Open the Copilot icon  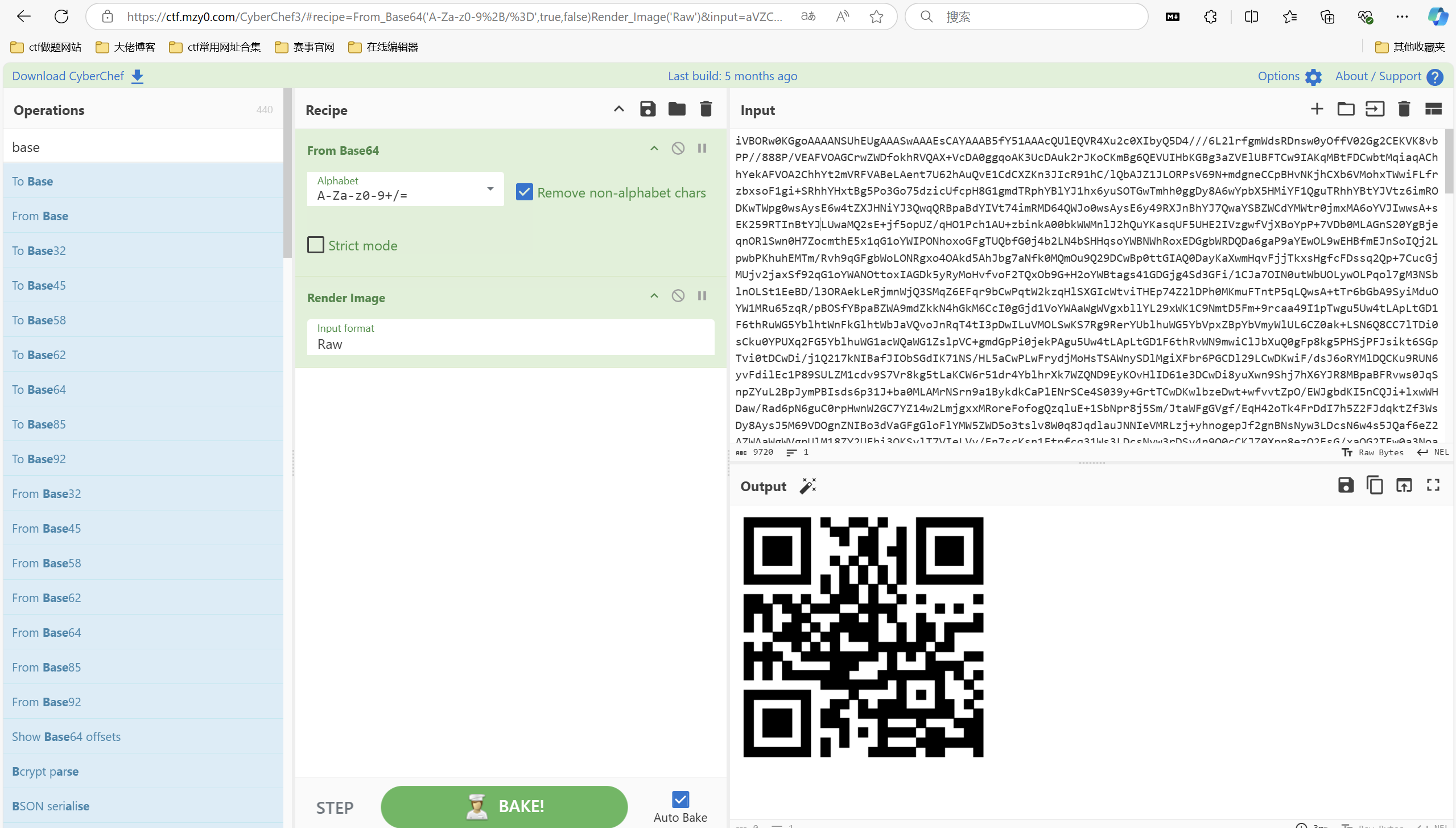point(1438,17)
